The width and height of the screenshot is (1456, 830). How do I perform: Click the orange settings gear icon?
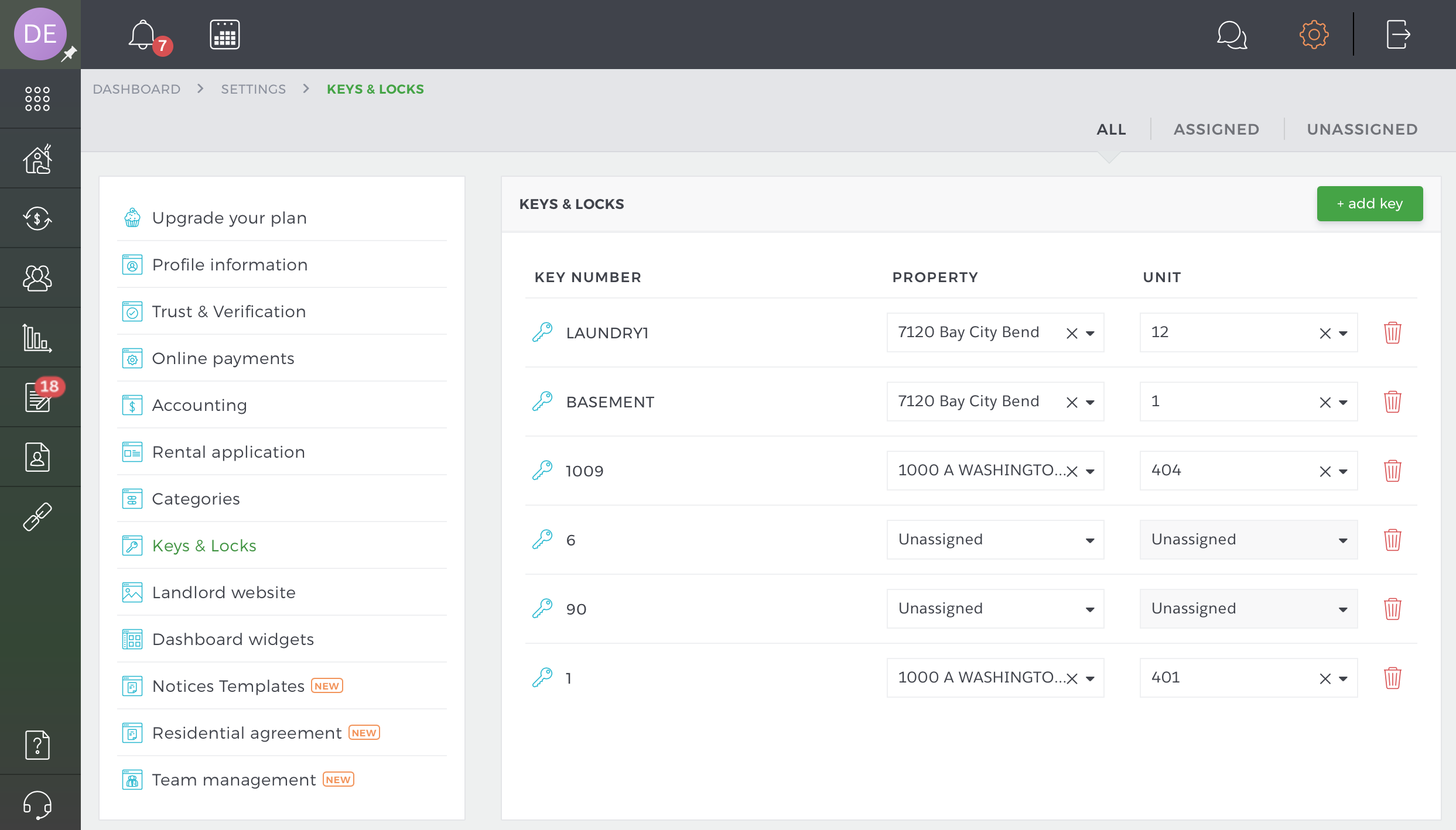pos(1314,35)
